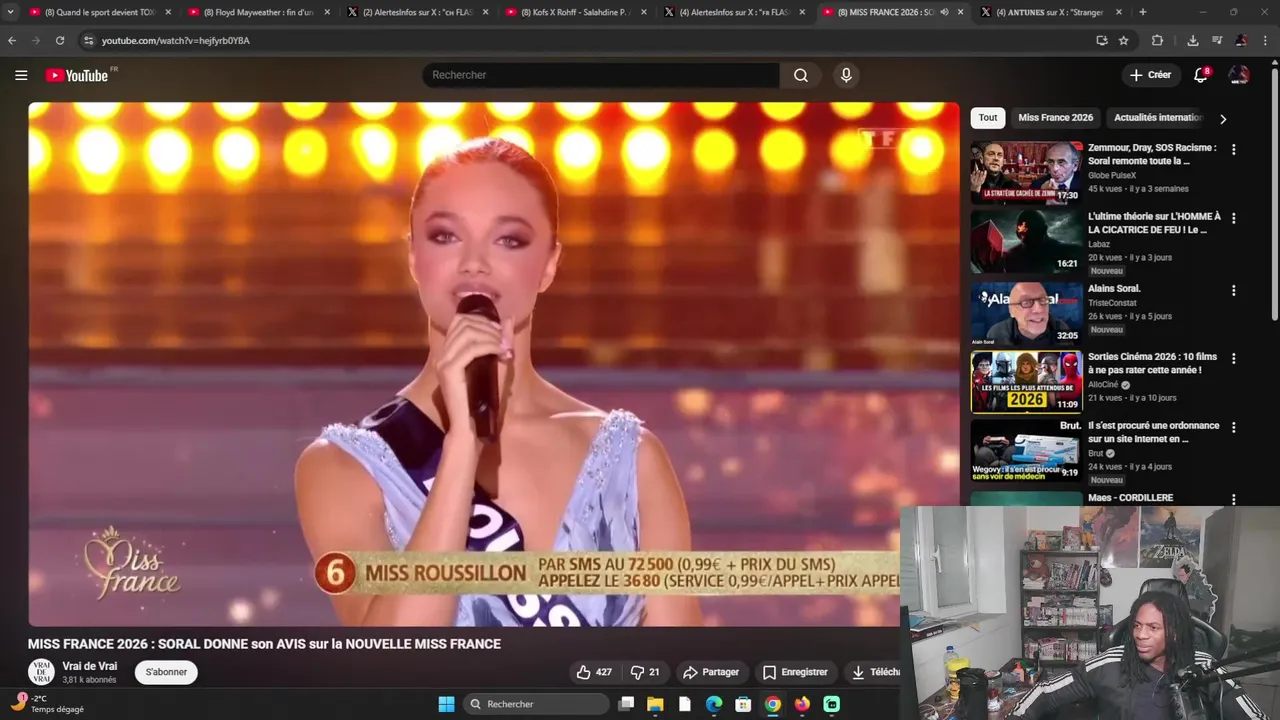
Task: Open Windows Start menu
Action: (446, 704)
